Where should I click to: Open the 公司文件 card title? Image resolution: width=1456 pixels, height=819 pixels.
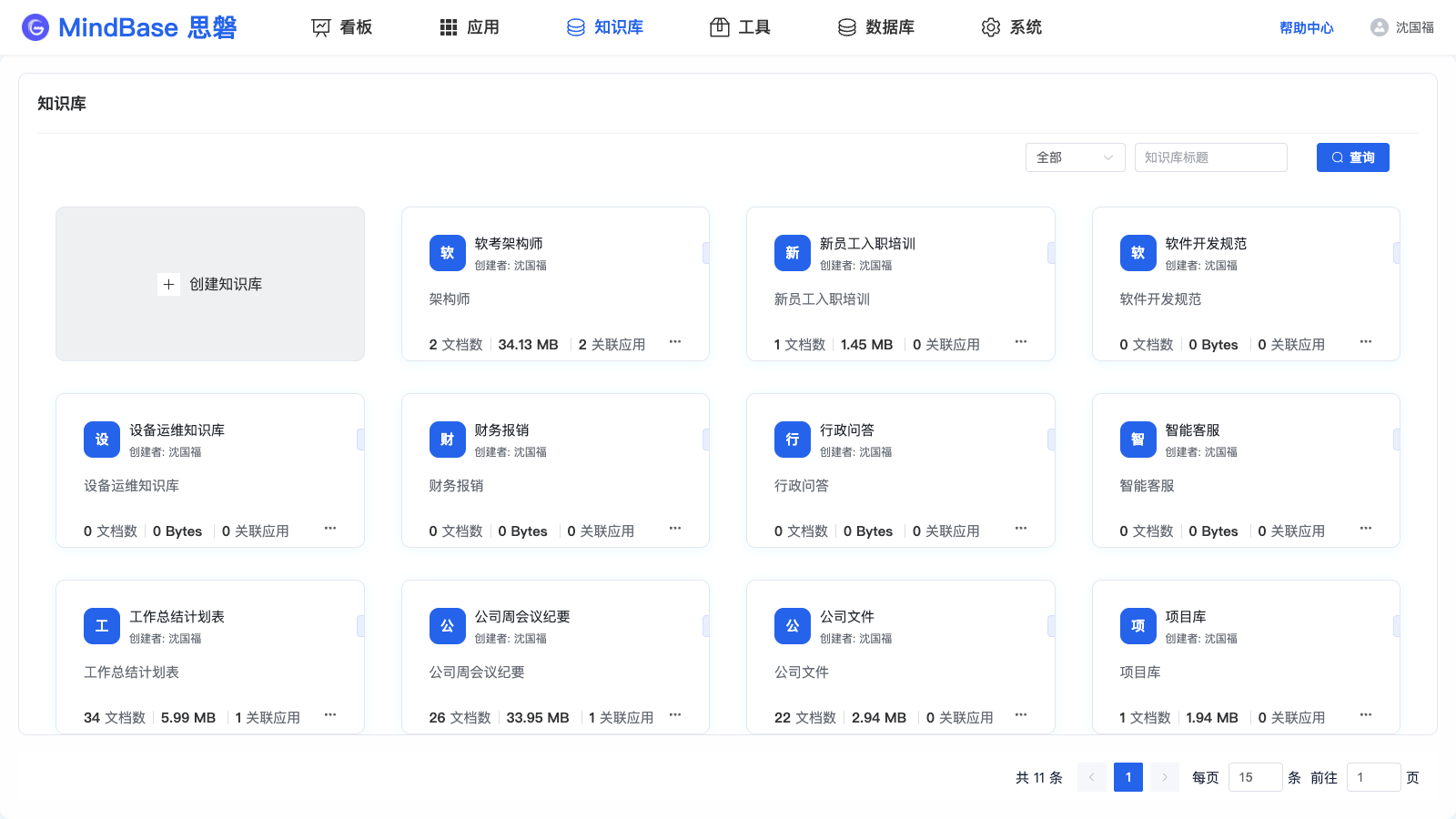coord(847,617)
